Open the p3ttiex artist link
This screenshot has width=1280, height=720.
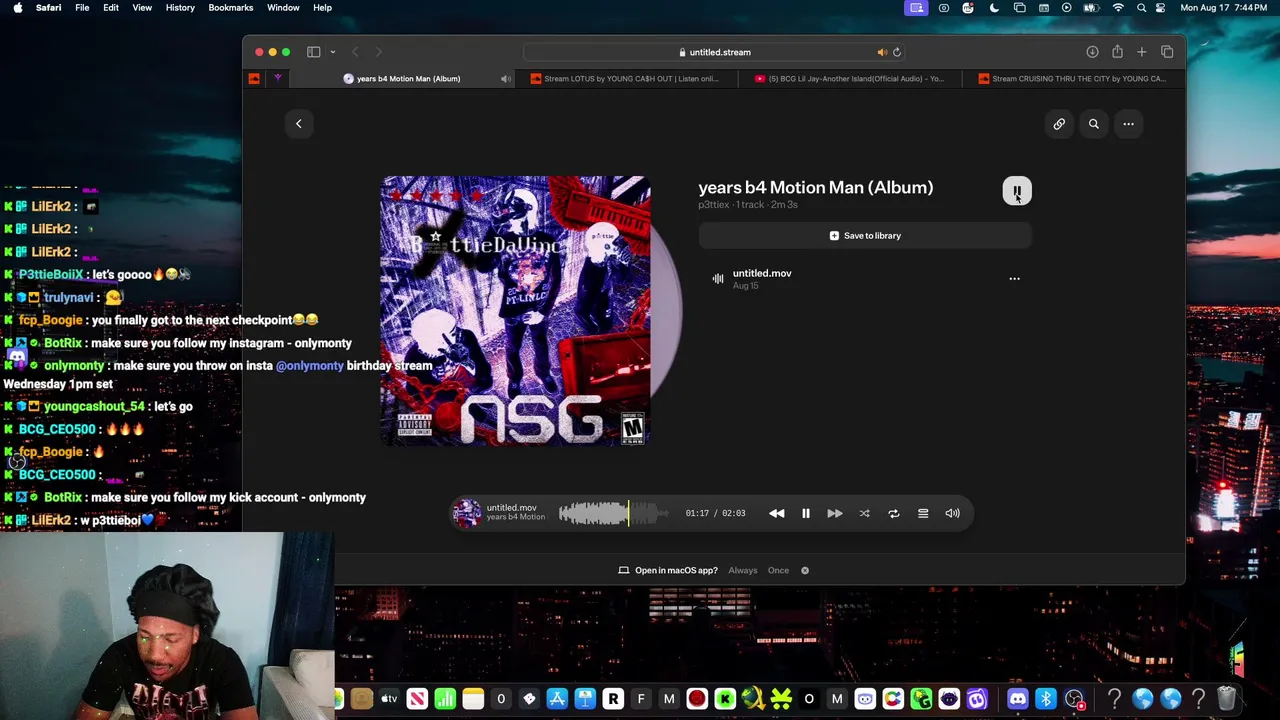point(714,205)
